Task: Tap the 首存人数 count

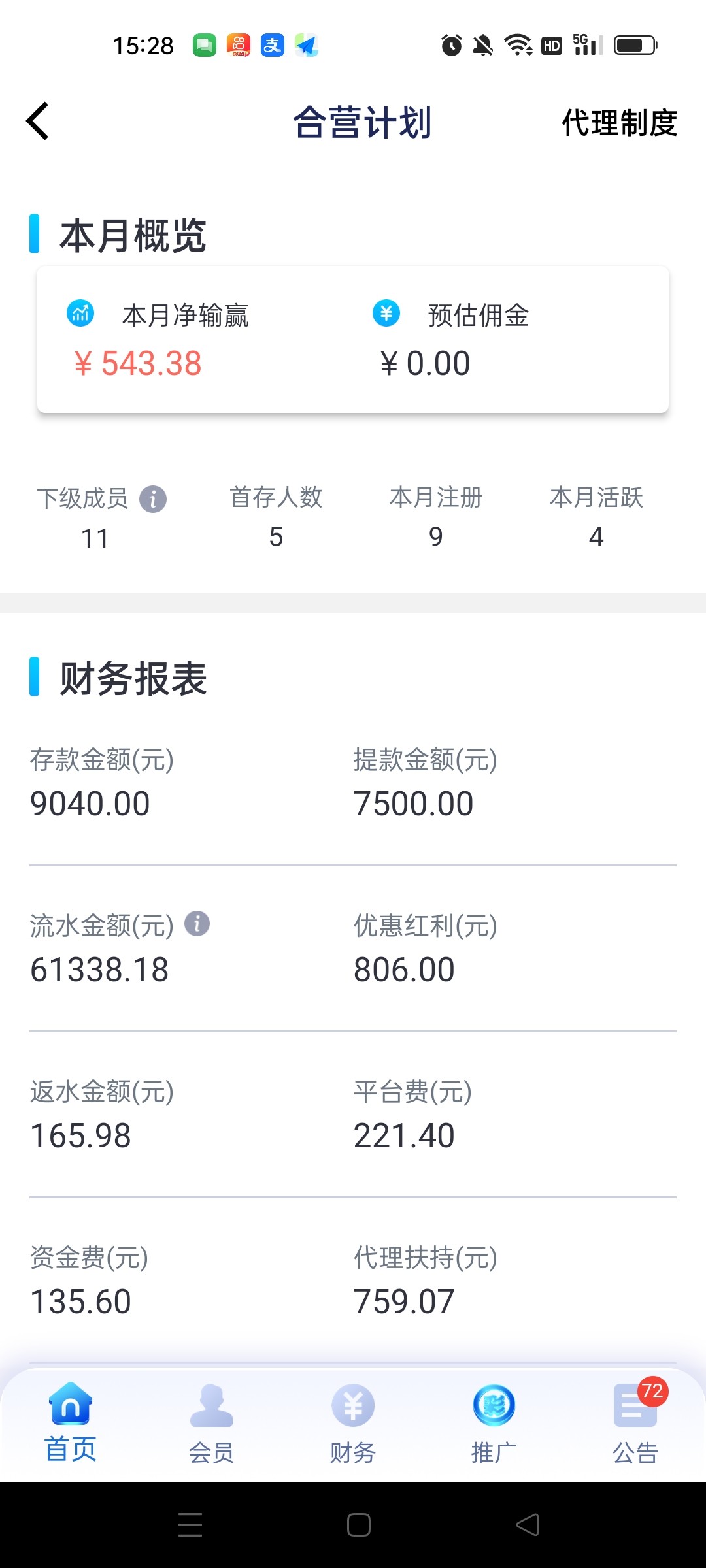Action: point(276,537)
